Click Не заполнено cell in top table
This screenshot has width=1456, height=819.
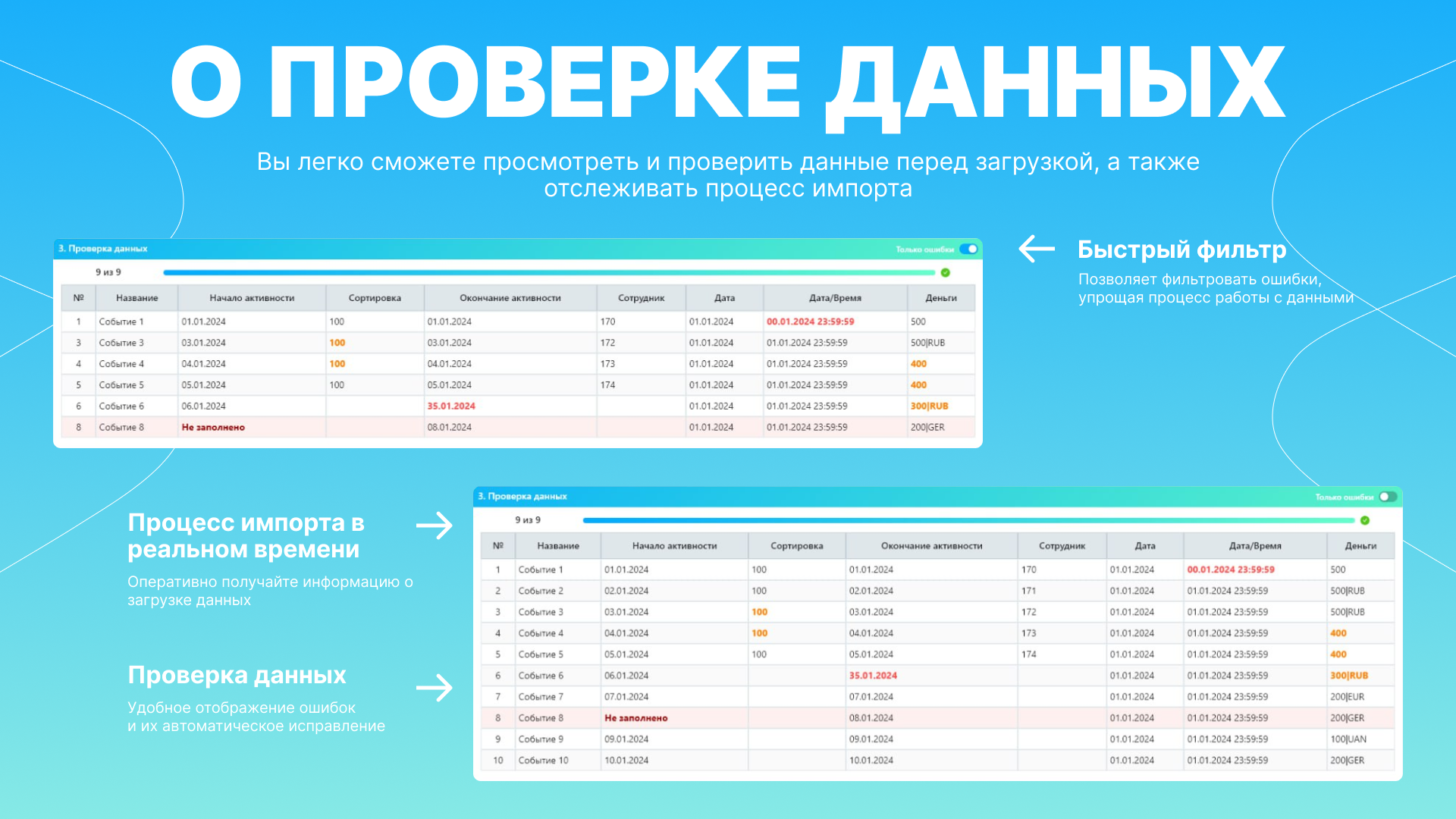click(x=213, y=428)
